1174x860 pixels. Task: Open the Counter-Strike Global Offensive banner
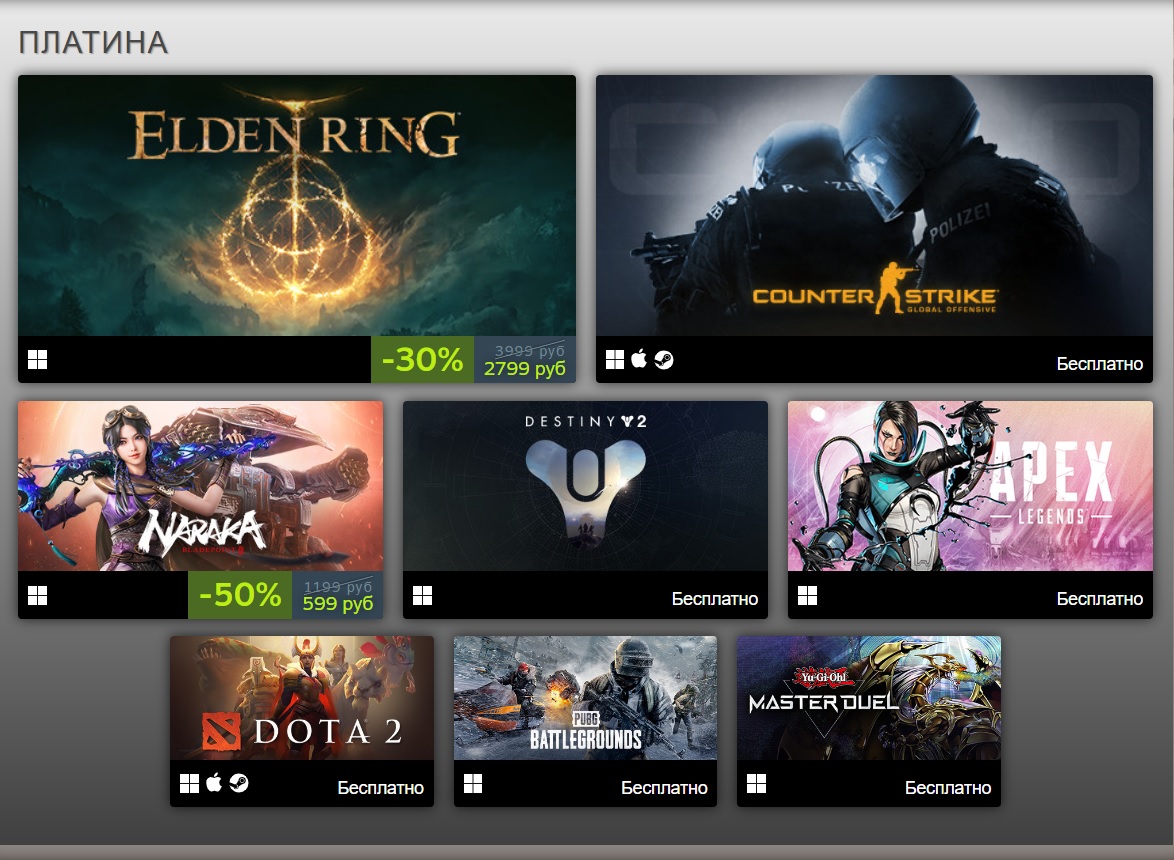point(875,206)
